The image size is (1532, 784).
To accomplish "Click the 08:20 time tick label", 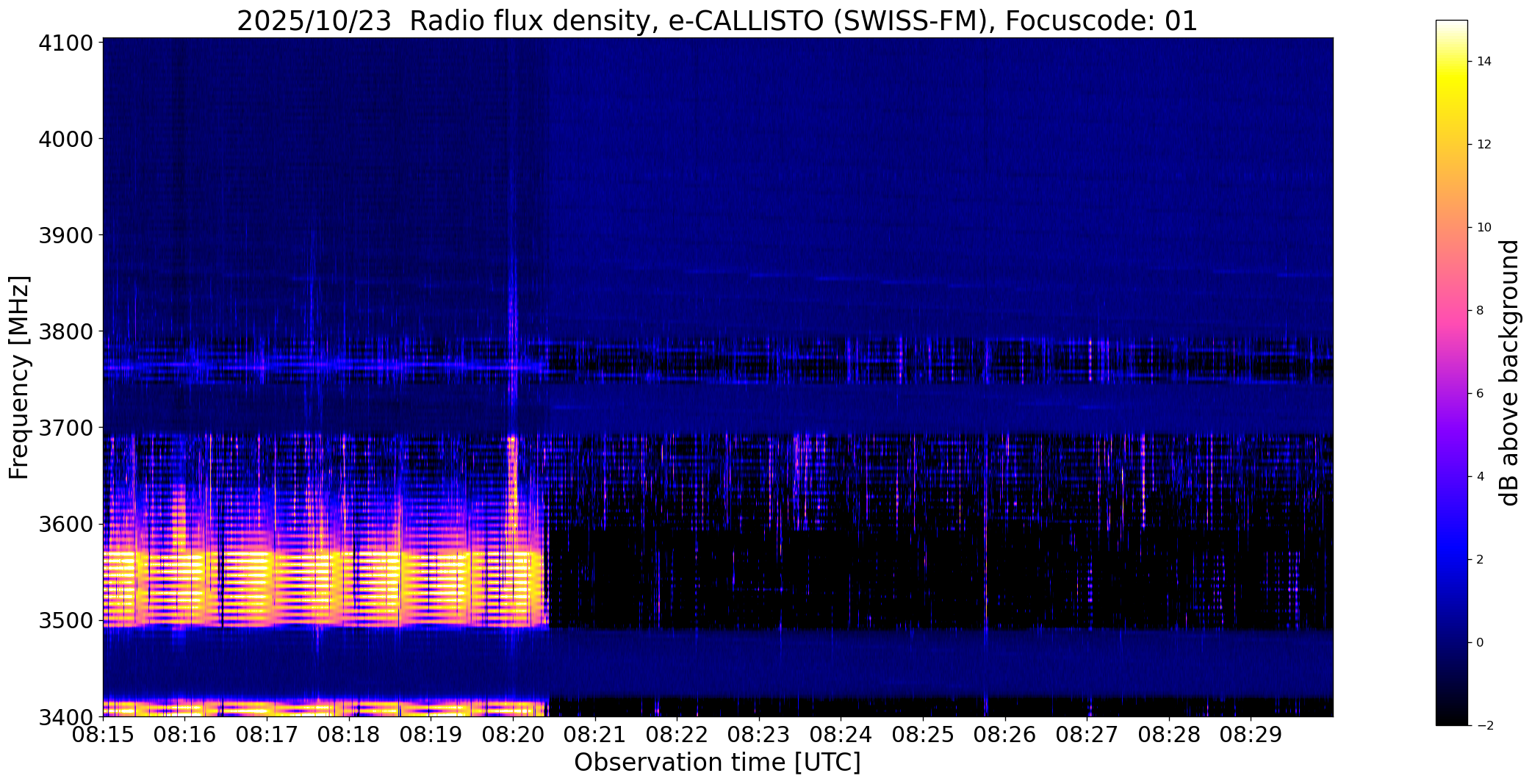I will coord(513,735).
